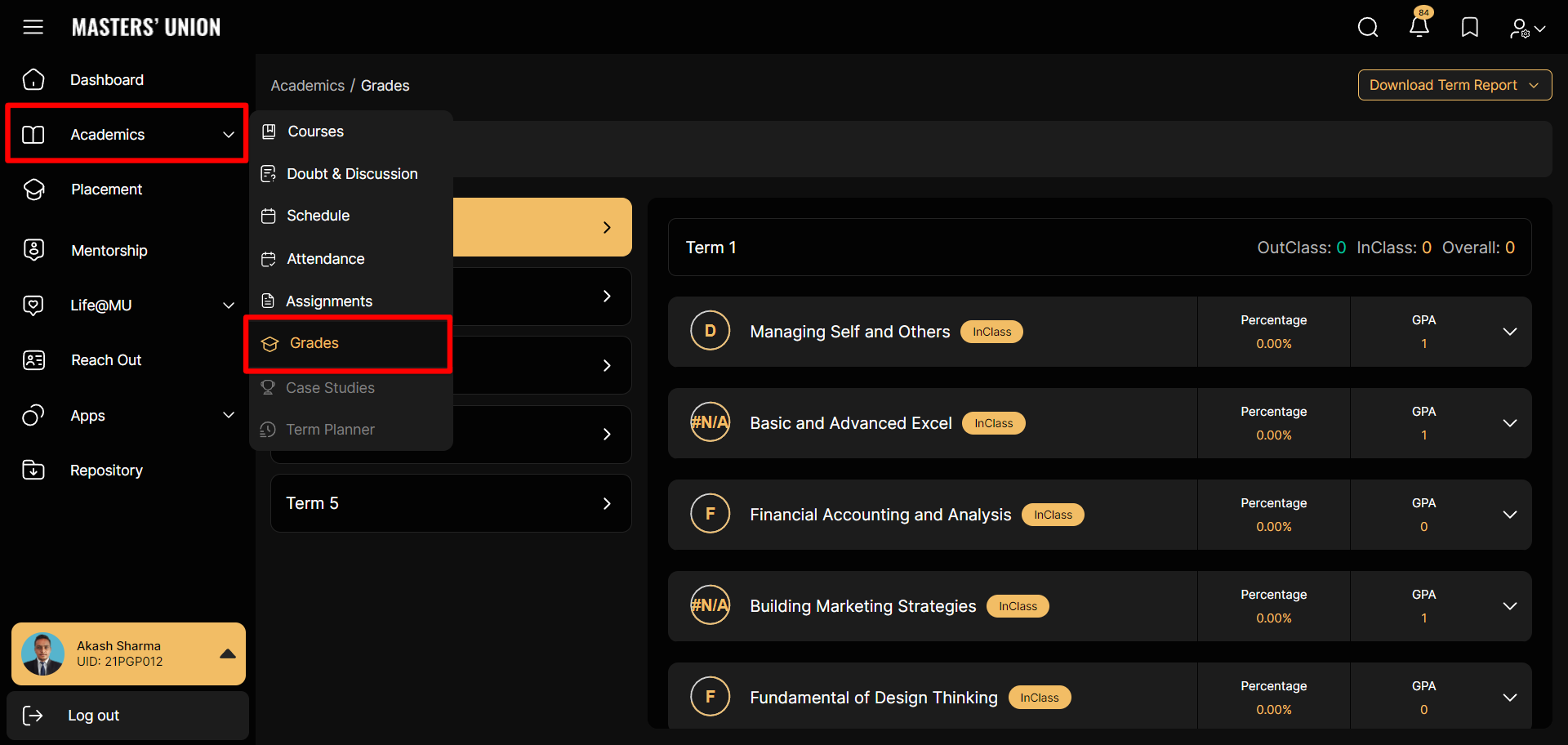Click the hamburger menu icon

click(33, 27)
